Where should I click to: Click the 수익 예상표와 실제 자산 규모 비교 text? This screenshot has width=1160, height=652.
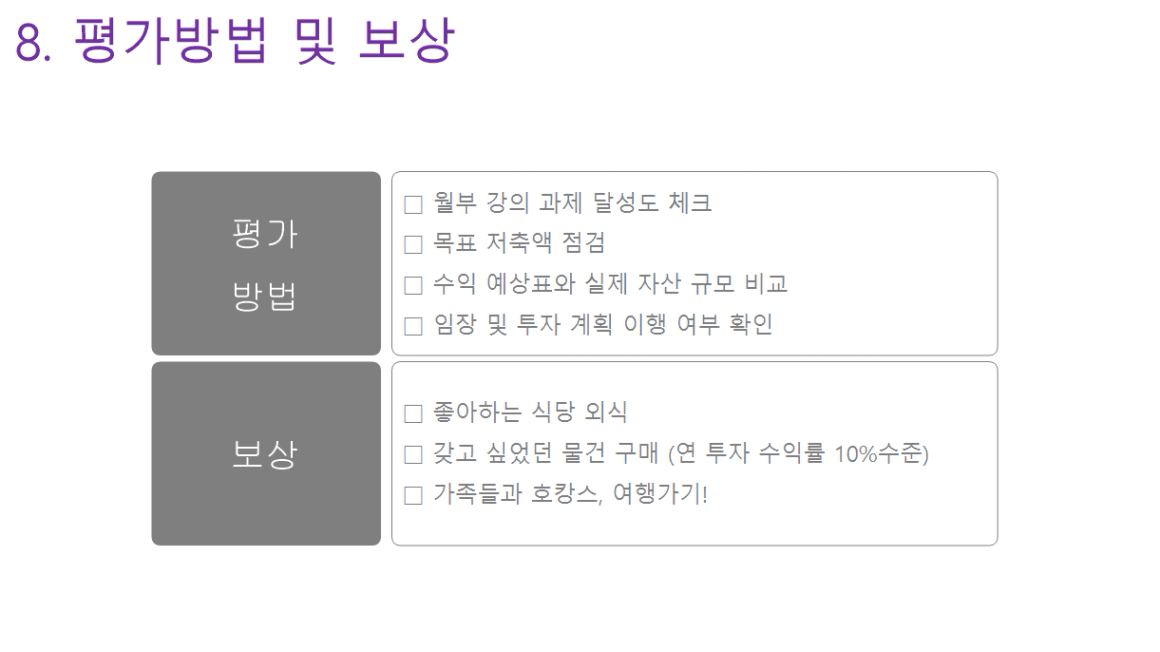click(x=610, y=283)
